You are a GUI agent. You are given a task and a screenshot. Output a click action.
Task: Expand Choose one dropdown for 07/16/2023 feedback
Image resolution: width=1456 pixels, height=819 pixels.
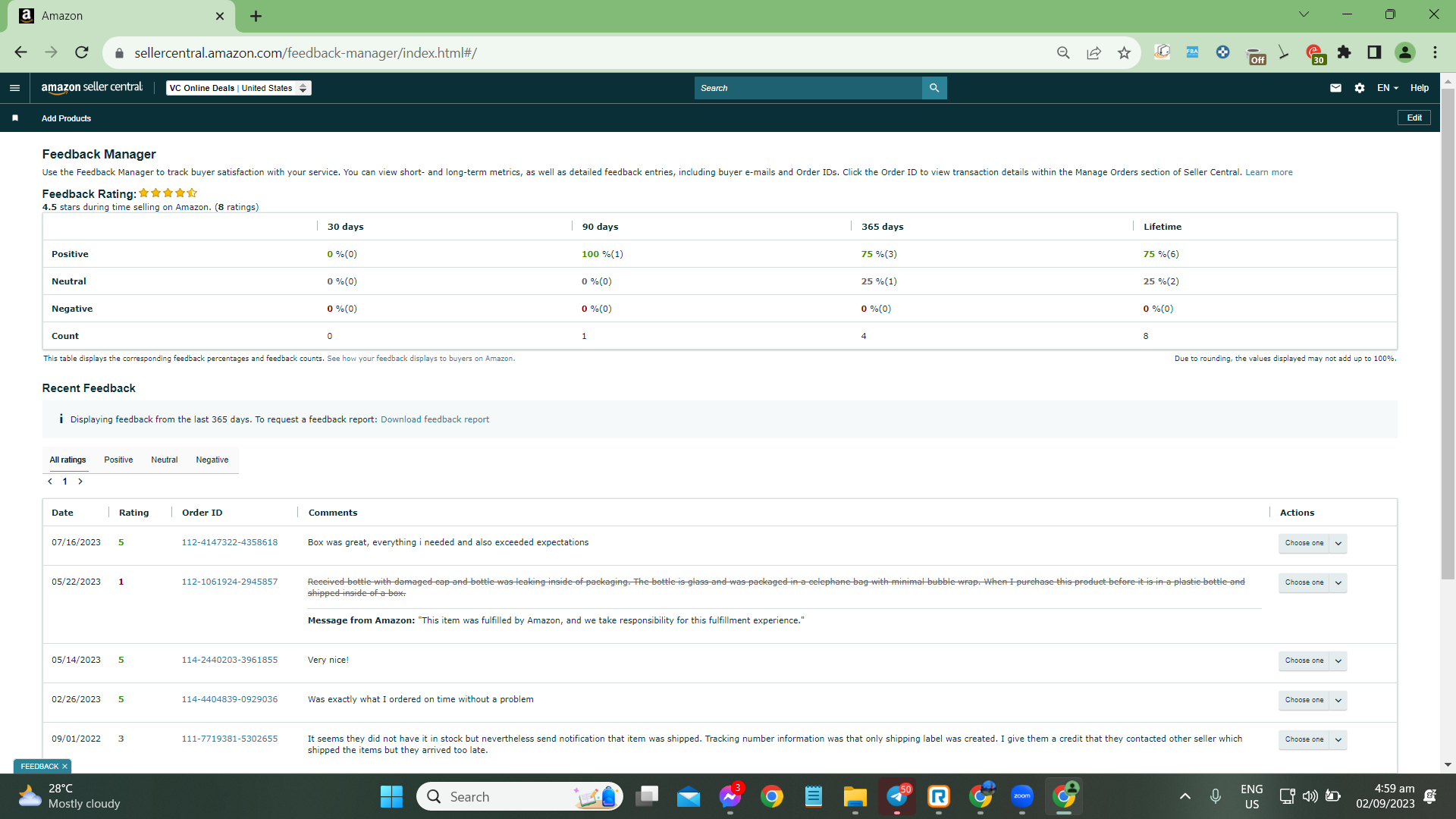(x=1313, y=543)
